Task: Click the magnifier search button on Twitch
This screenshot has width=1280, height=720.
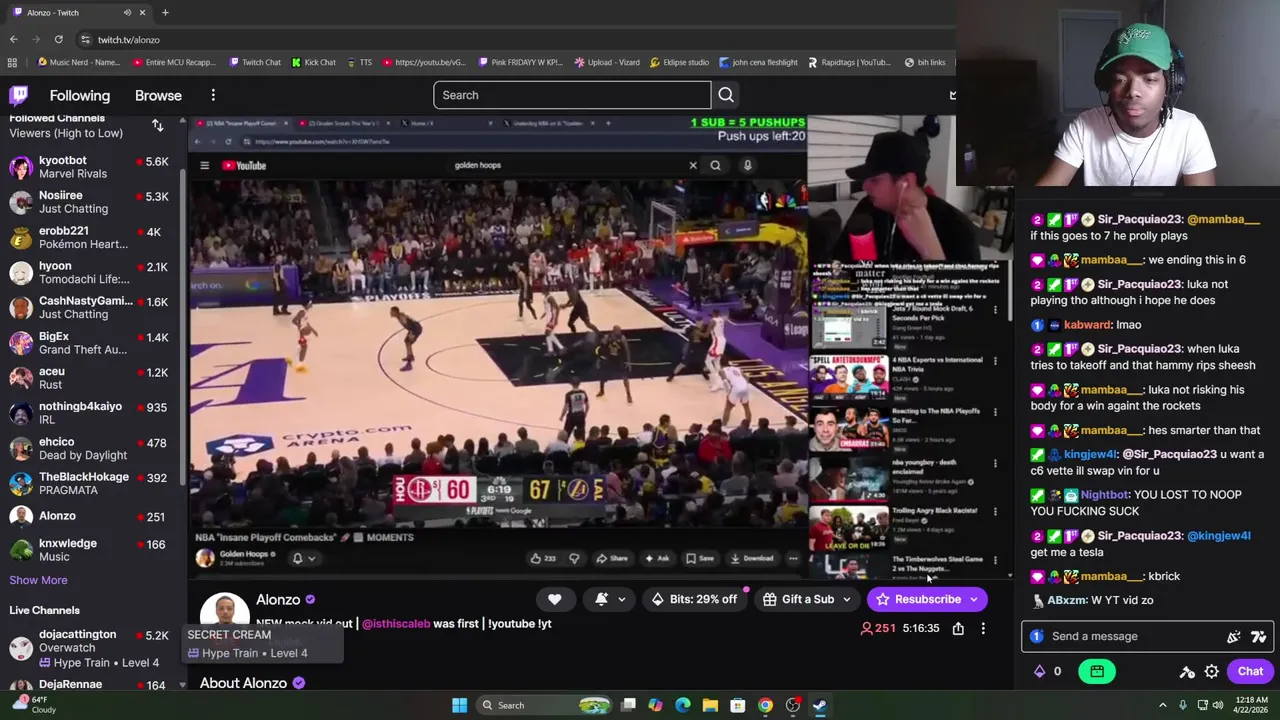Action: click(726, 95)
